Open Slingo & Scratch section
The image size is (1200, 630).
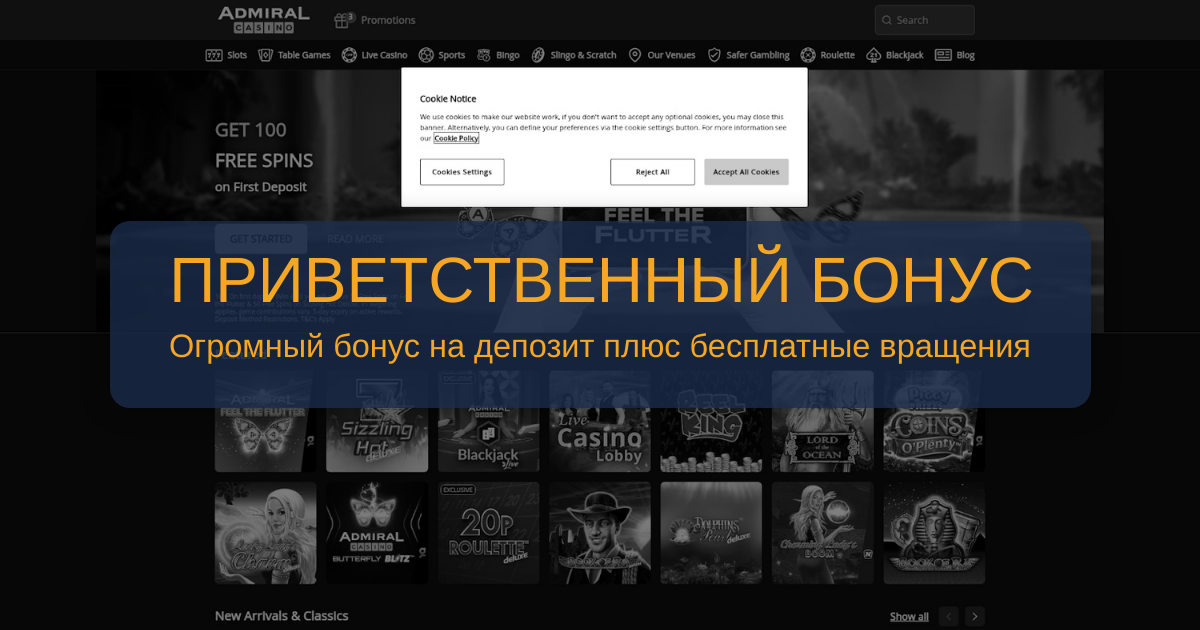pos(583,55)
